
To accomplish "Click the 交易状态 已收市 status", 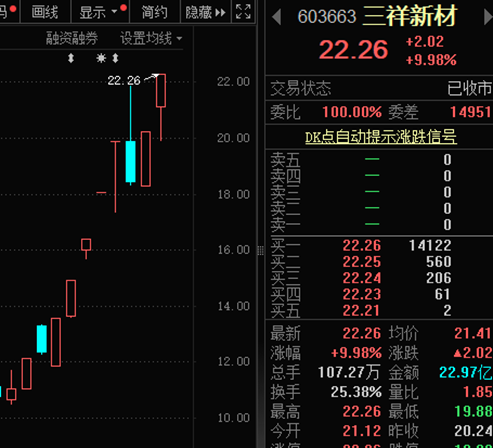I will [x=469, y=89].
